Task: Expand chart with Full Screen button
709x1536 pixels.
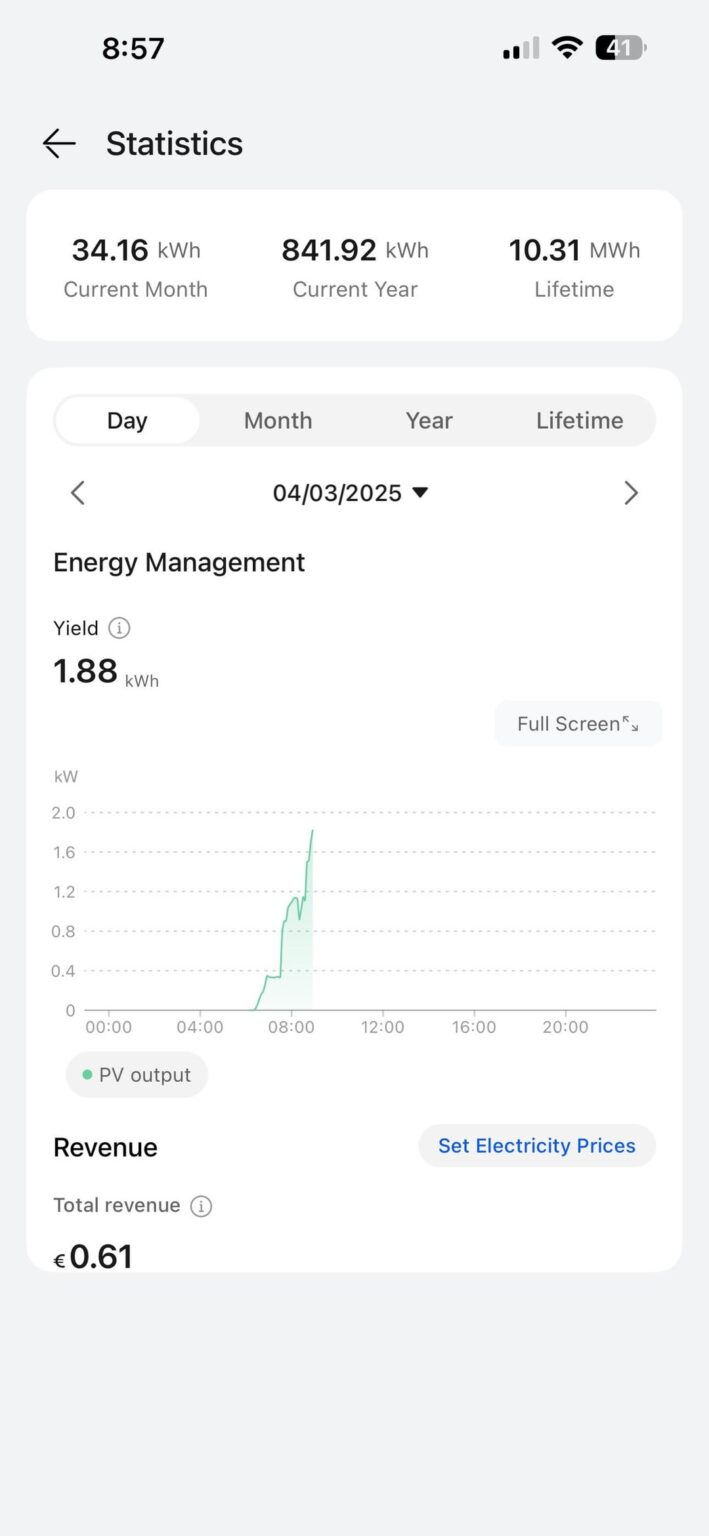Action: pos(578,724)
